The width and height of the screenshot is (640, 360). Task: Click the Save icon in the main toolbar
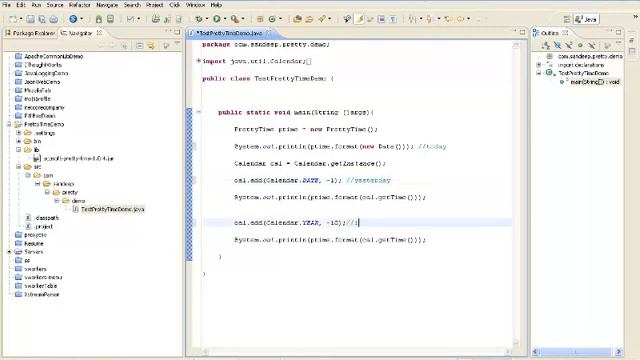(31, 19)
